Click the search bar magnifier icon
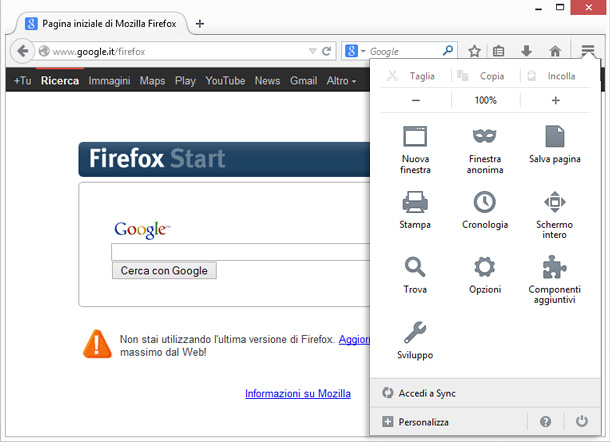This screenshot has width=610, height=442. [x=448, y=51]
